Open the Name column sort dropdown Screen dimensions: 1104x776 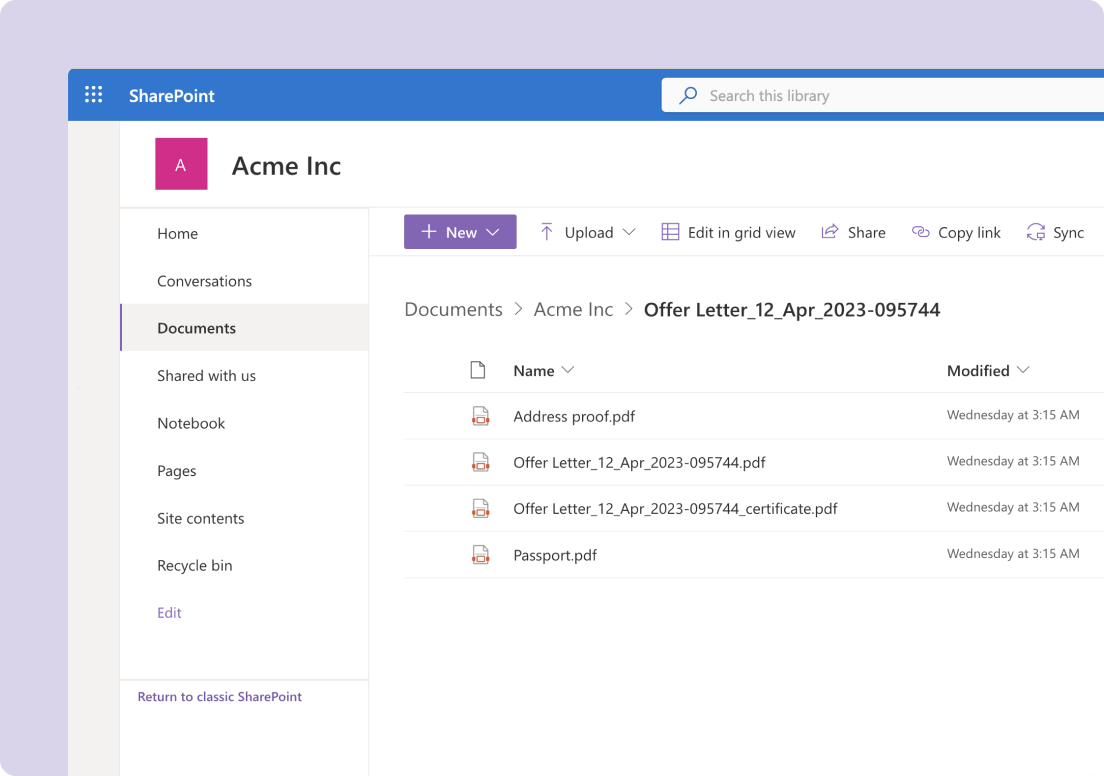(x=568, y=370)
